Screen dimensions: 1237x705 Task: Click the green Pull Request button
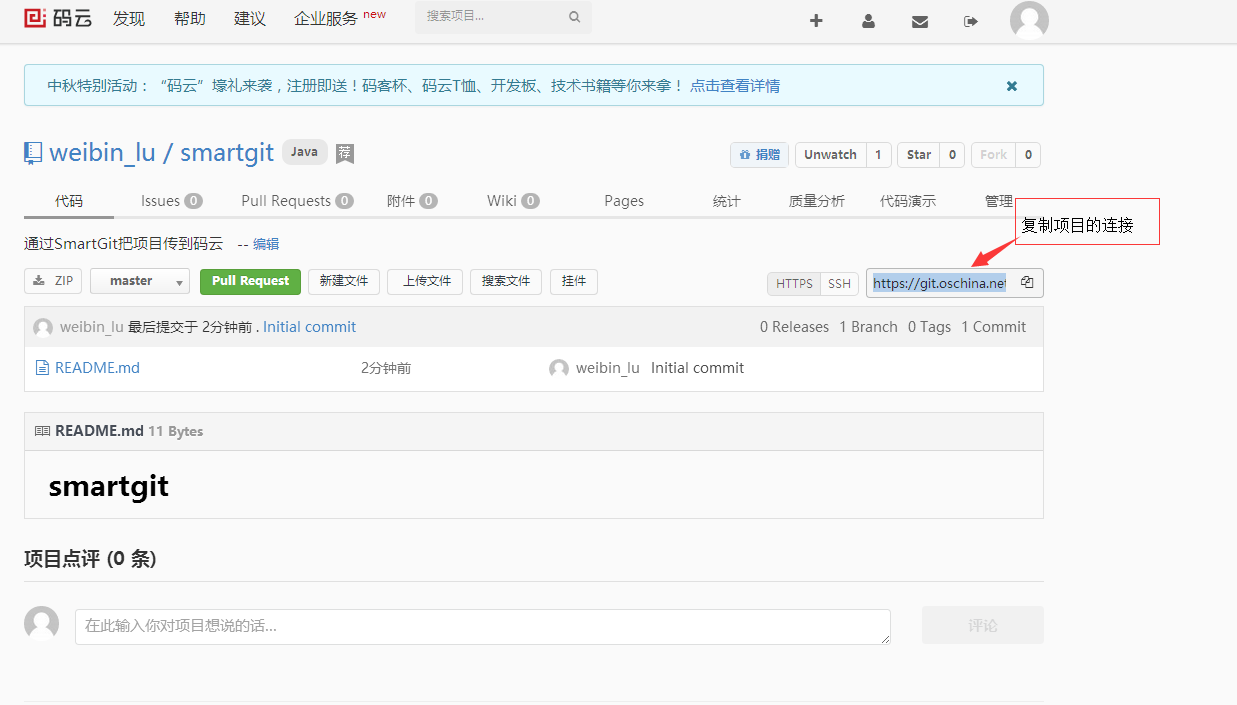[x=250, y=281]
